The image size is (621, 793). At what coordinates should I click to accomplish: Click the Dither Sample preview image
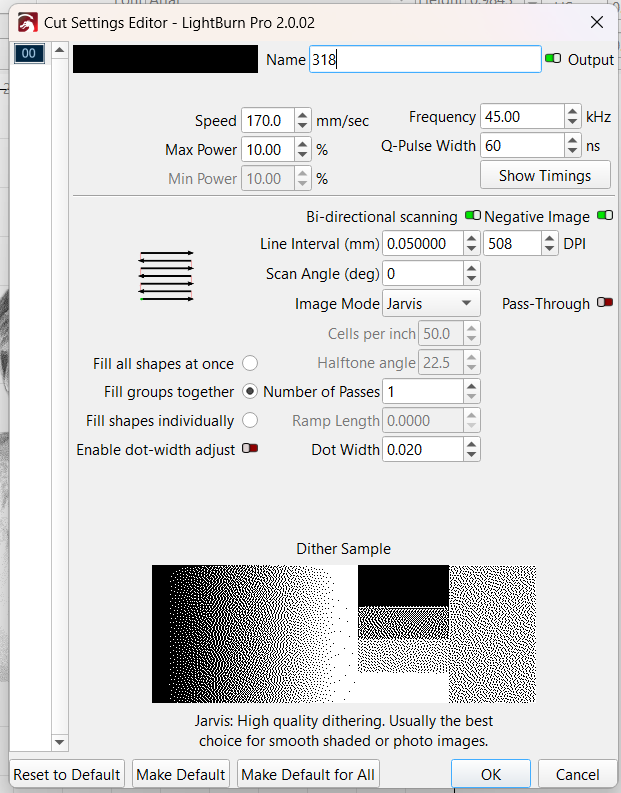pos(343,634)
